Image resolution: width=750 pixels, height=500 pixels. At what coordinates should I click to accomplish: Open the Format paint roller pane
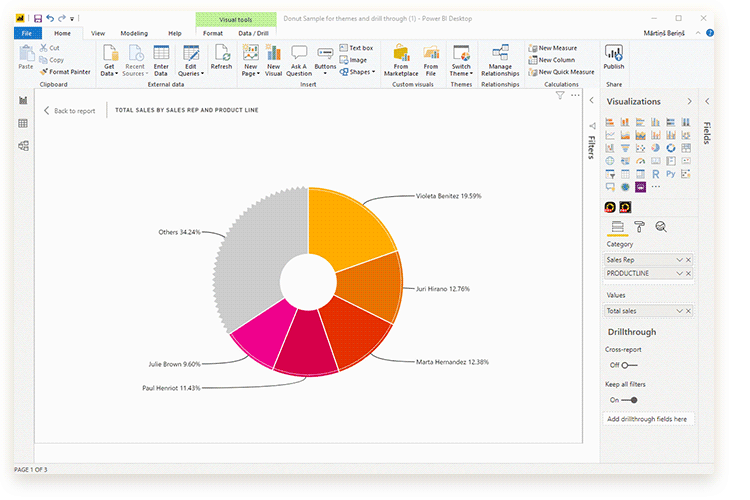pyautogui.click(x=639, y=227)
